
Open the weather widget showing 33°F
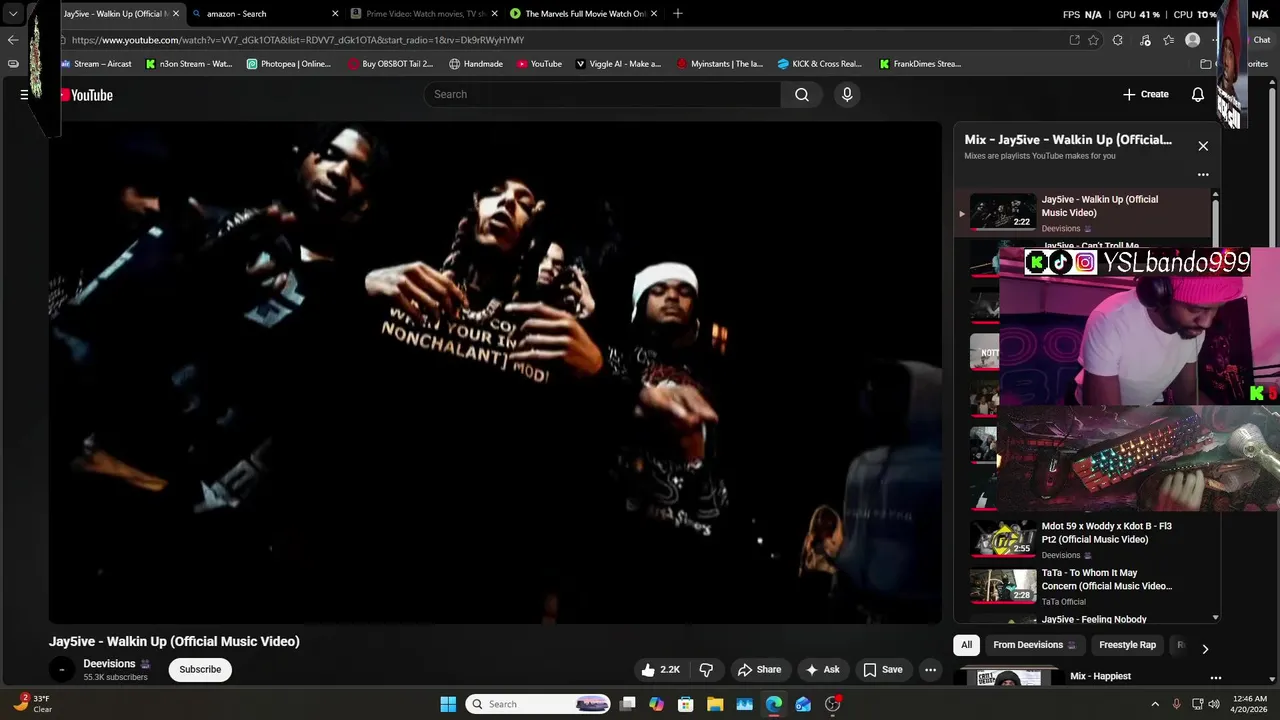32,704
